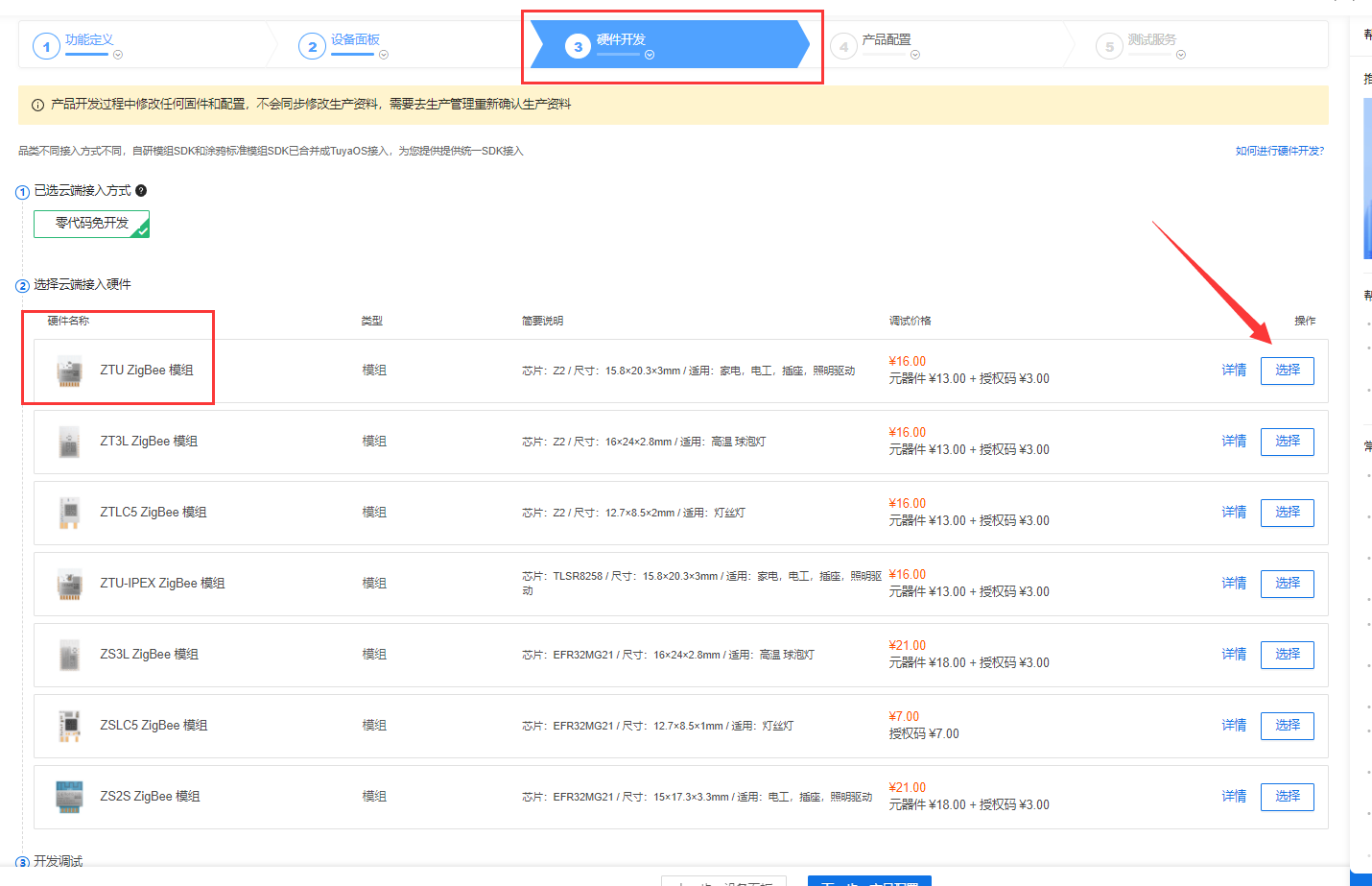
Task: Switch to step 4 产品配置 tab
Action: coord(886,40)
